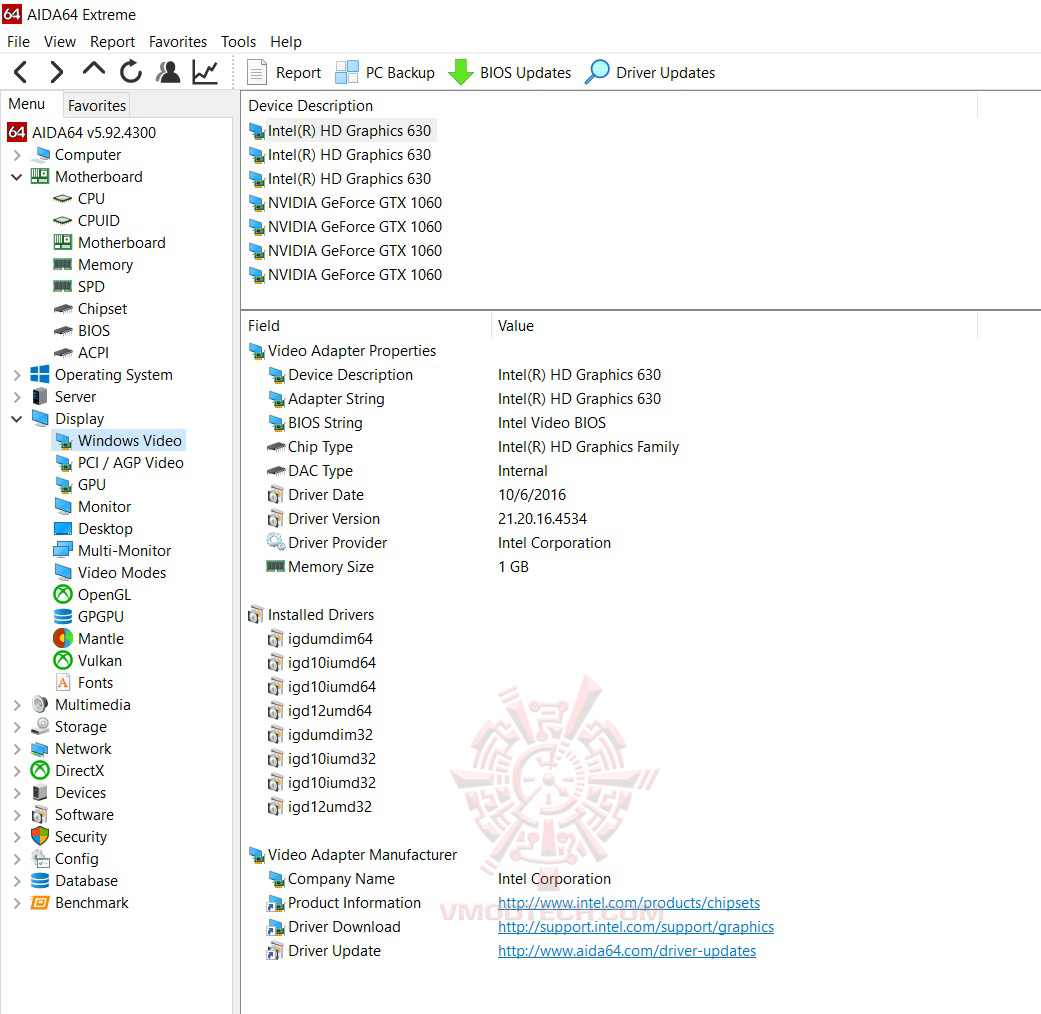Screen dimensions: 1041x1014
Task: Click the Back navigation arrow
Action: click(x=21, y=72)
